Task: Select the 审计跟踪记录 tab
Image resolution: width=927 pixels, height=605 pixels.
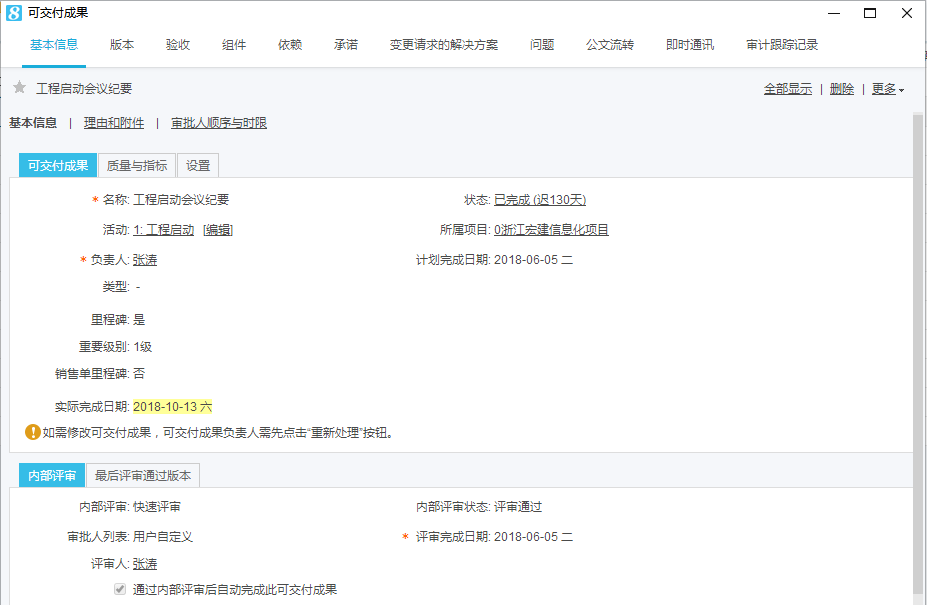Action: pos(782,45)
